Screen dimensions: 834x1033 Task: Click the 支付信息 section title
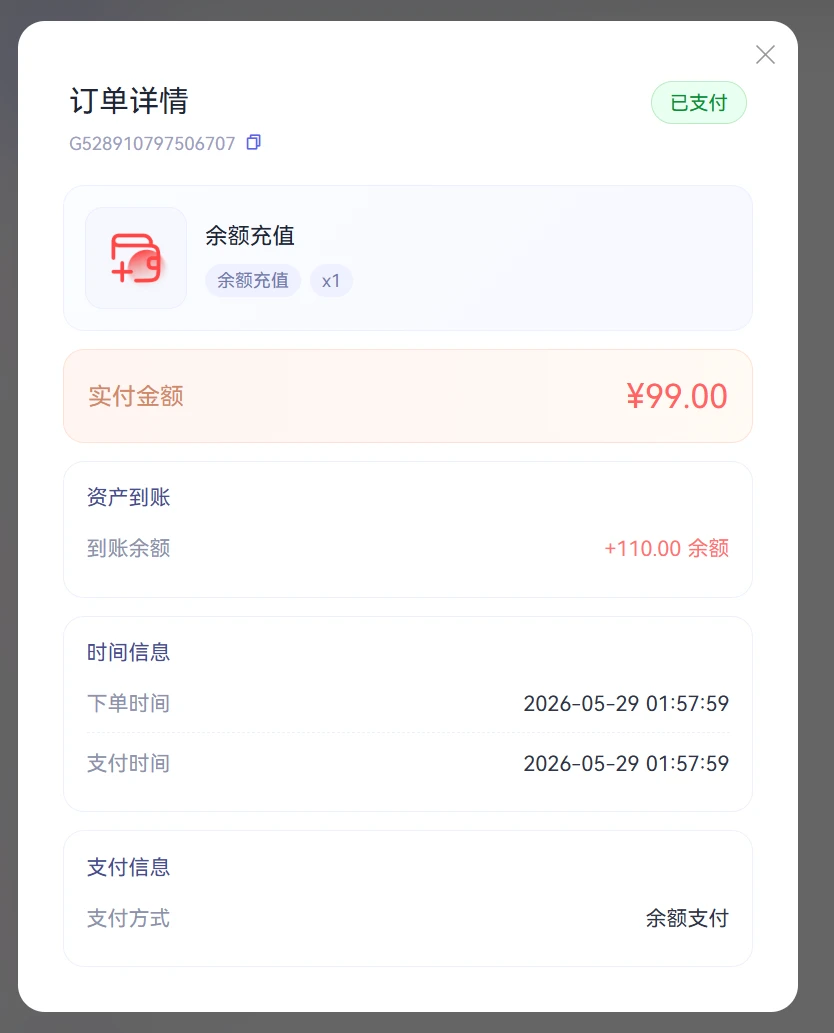coord(128,867)
